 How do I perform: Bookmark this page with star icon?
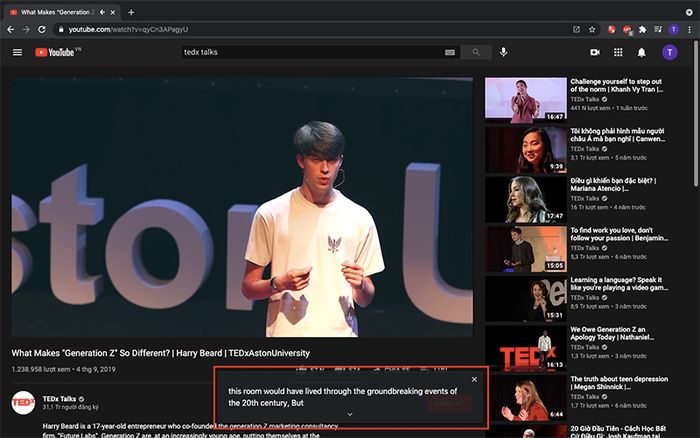click(592, 29)
